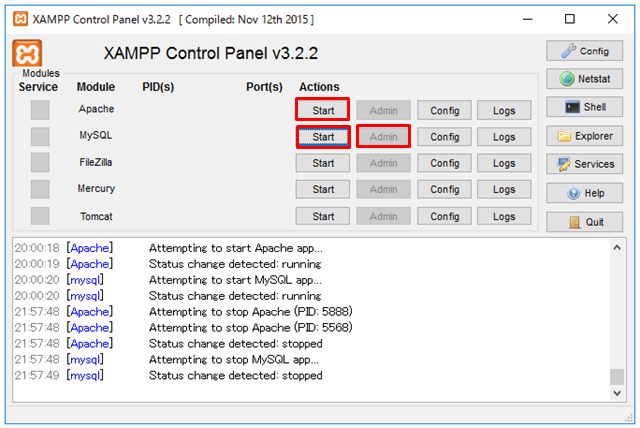Open Config with the wrench icon
The image size is (640, 428).
584,51
